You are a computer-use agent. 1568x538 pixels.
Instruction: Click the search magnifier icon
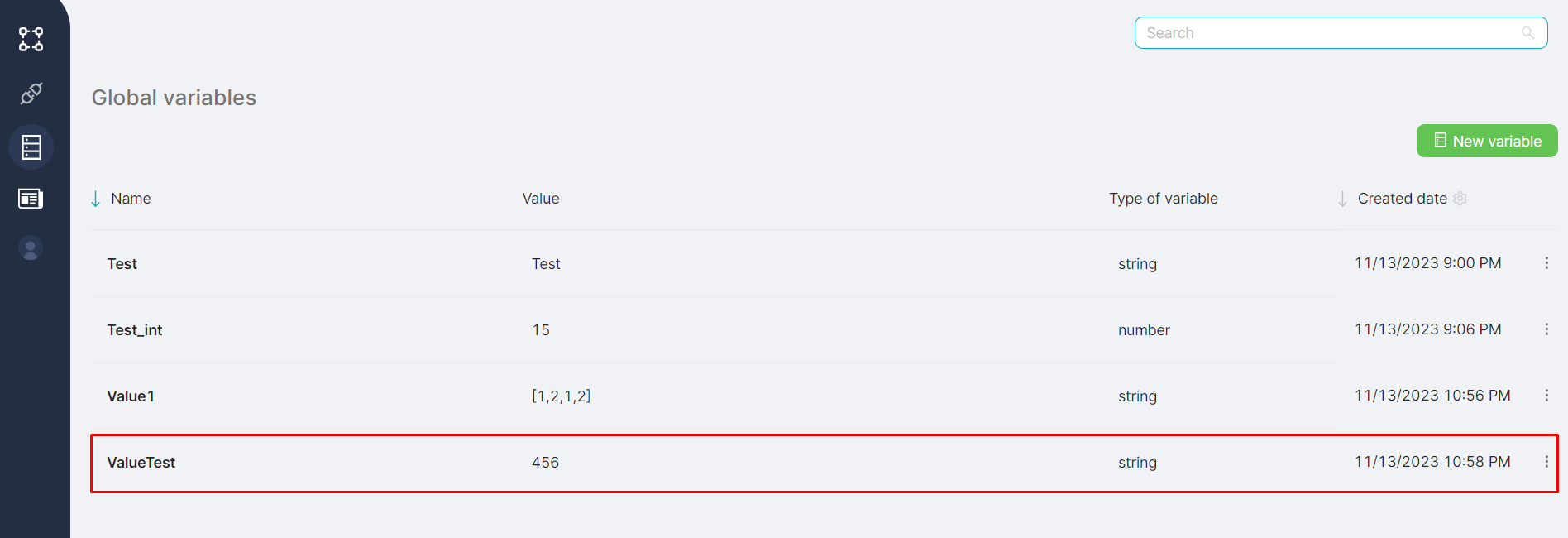pyautogui.click(x=1527, y=33)
